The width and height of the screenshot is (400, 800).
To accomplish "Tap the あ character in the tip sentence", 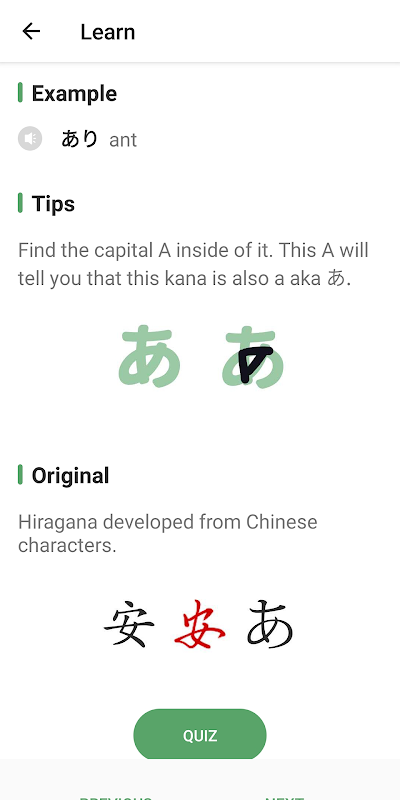I will 336,279.
